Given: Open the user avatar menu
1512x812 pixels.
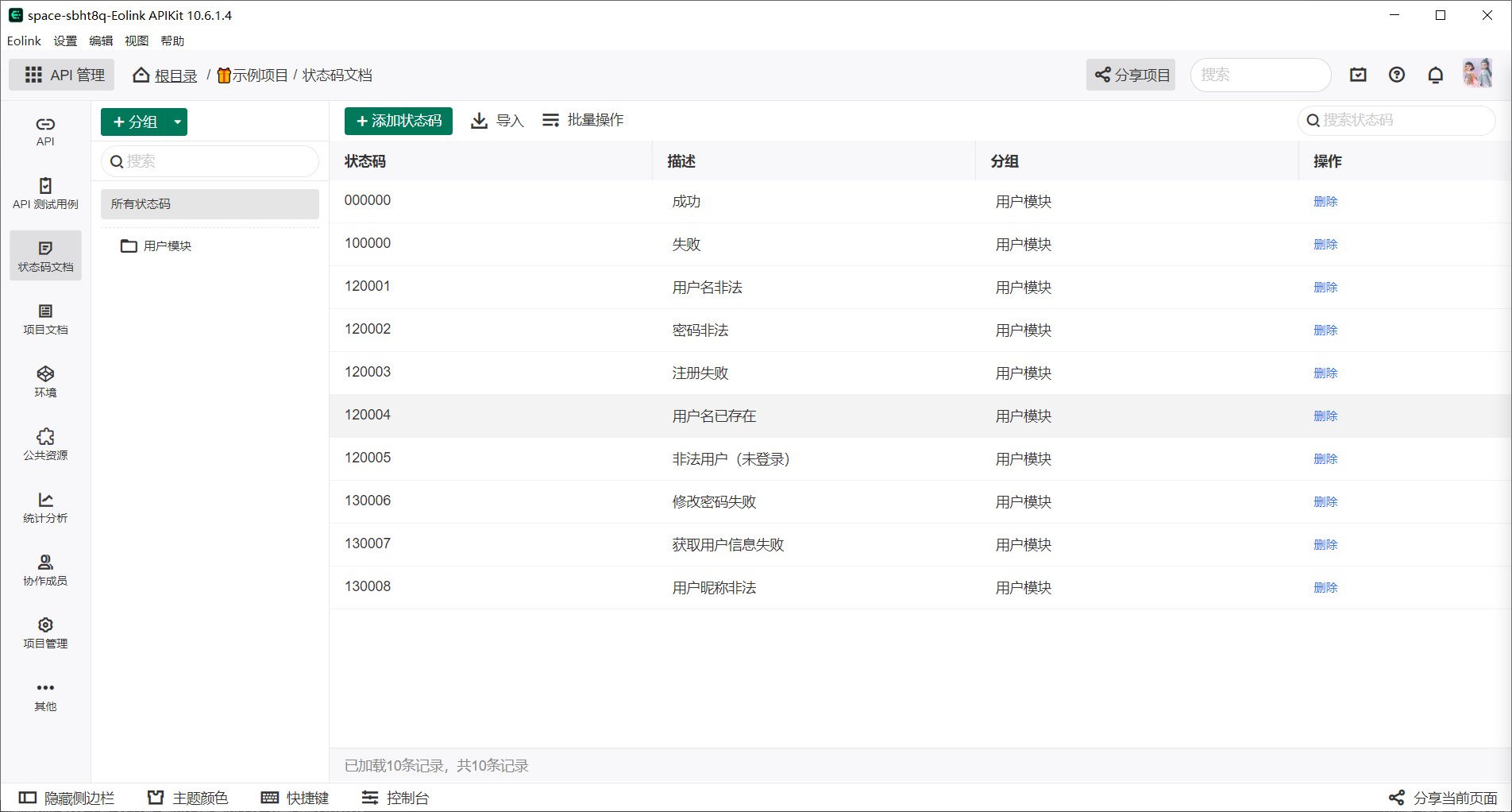Looking at the screenshot, I should (1478, 74).
